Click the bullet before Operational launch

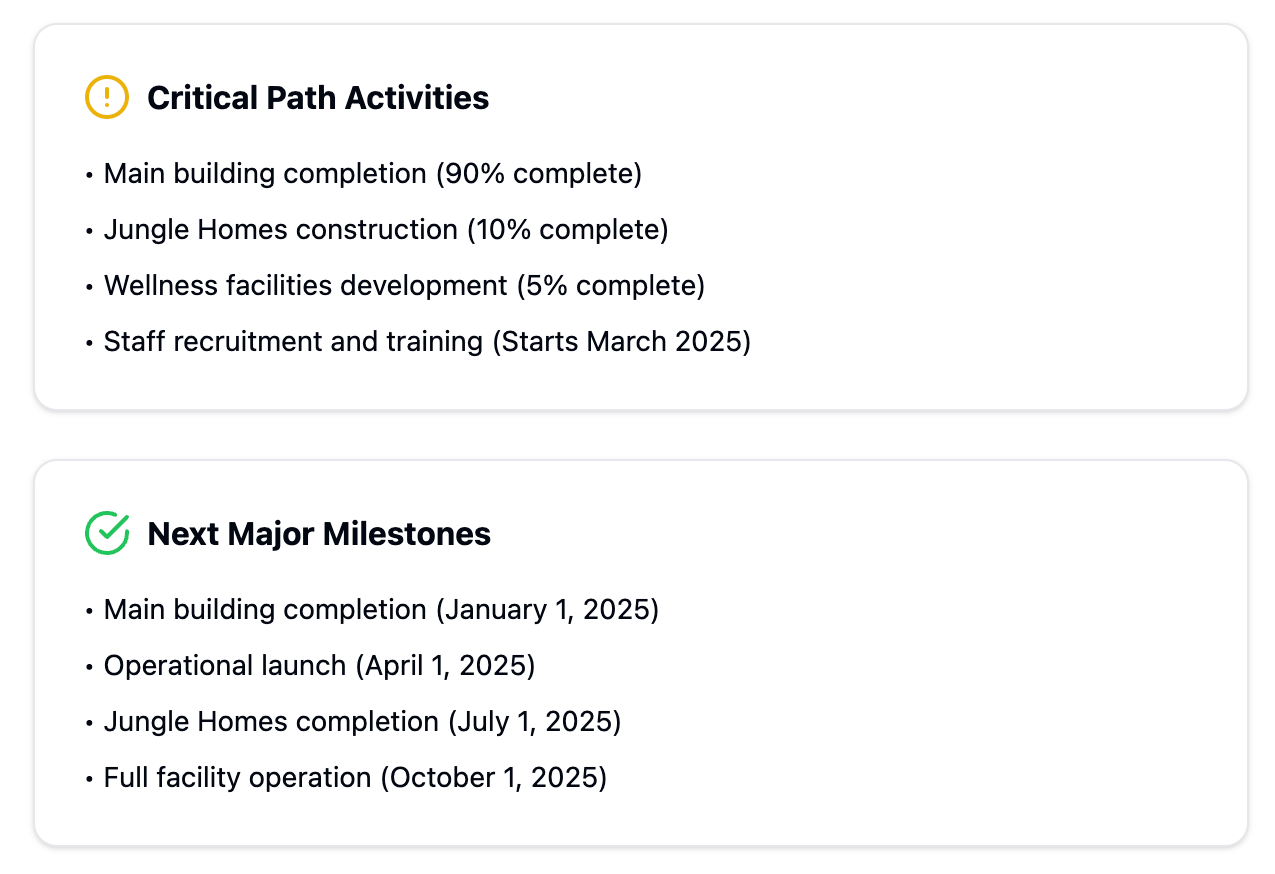coord(89,668)
